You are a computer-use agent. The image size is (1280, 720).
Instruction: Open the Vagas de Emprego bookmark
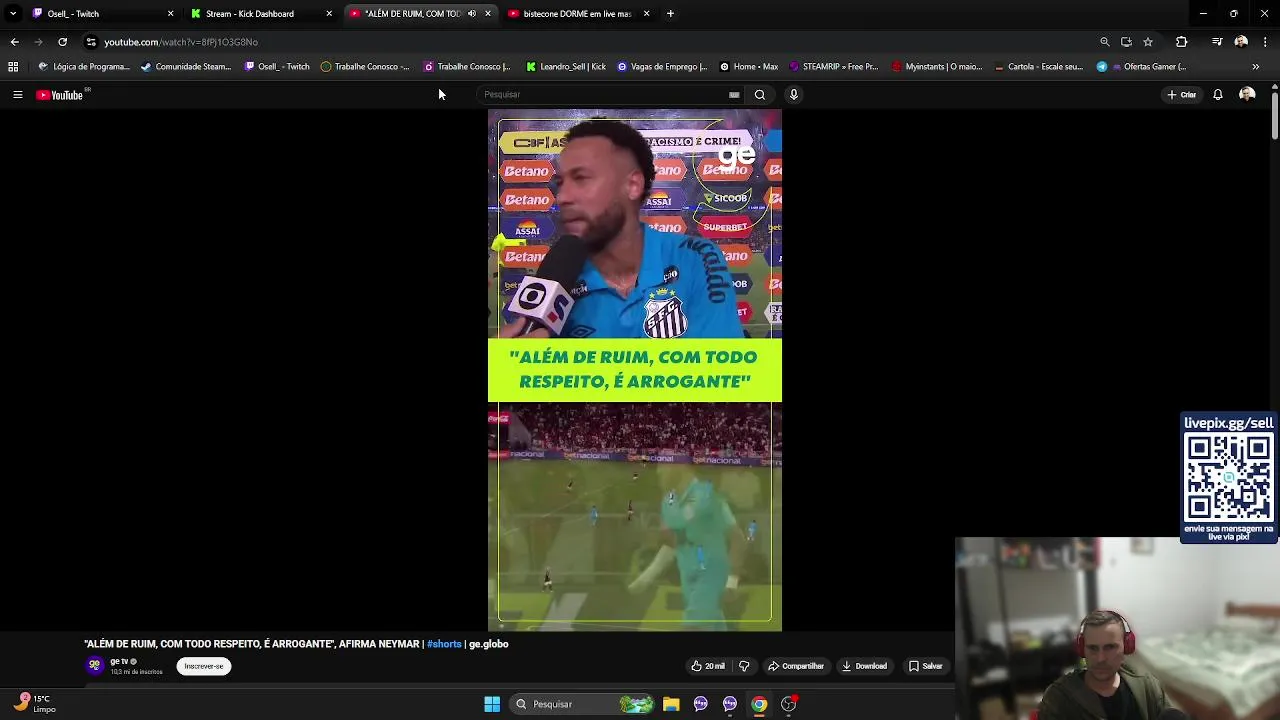(x=662, y=67)
